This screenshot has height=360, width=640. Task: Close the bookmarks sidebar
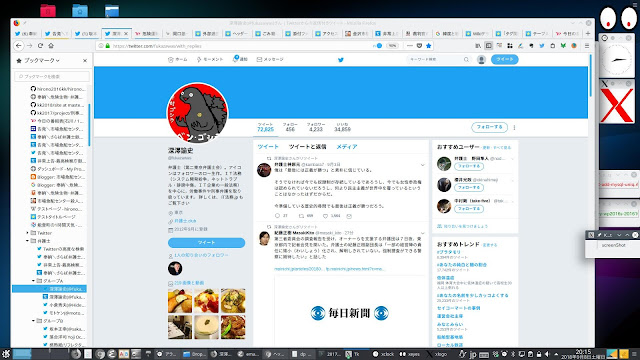85,60
